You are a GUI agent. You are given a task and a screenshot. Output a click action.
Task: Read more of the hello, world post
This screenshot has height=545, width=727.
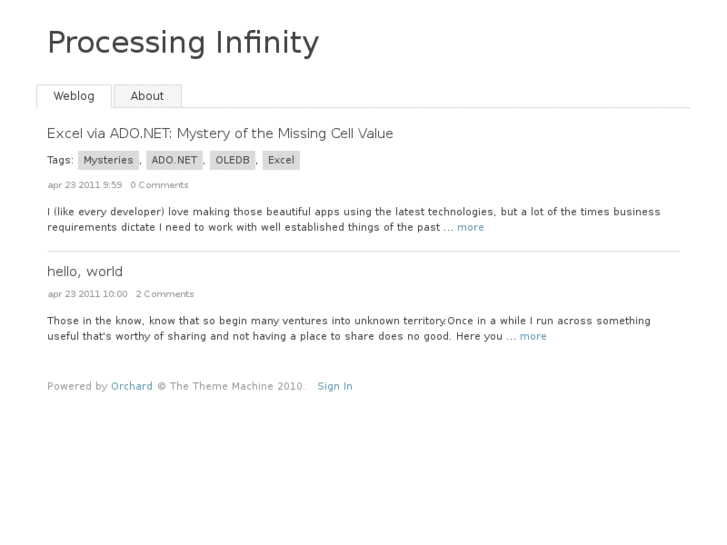[x=533, y=336]
